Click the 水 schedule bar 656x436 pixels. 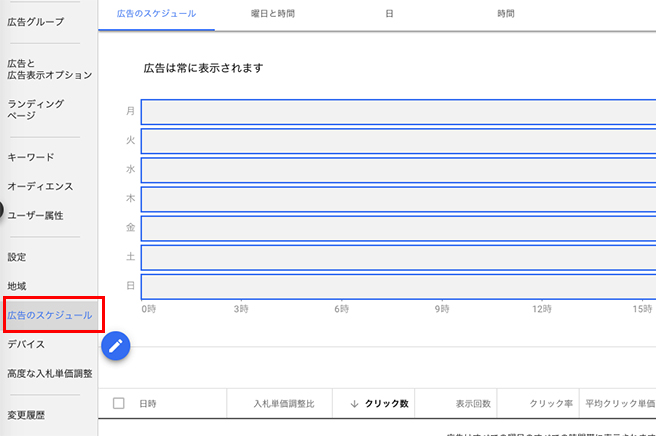coord(398,170)
